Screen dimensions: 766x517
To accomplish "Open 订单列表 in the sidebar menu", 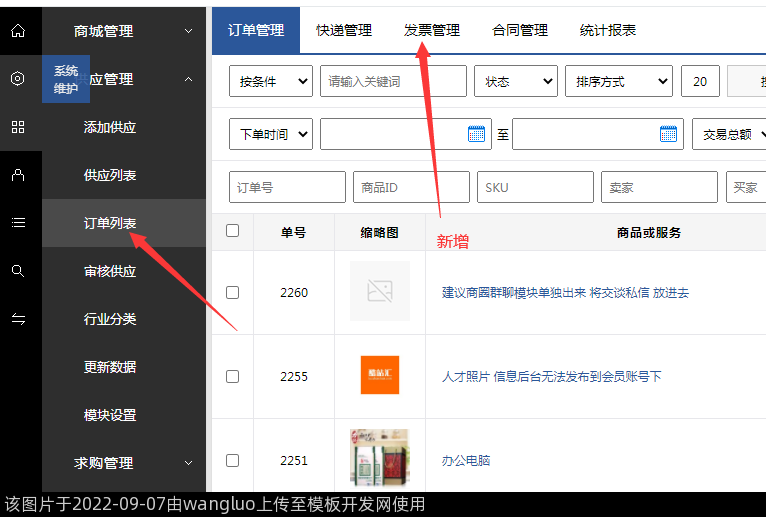I will point(110,223).
